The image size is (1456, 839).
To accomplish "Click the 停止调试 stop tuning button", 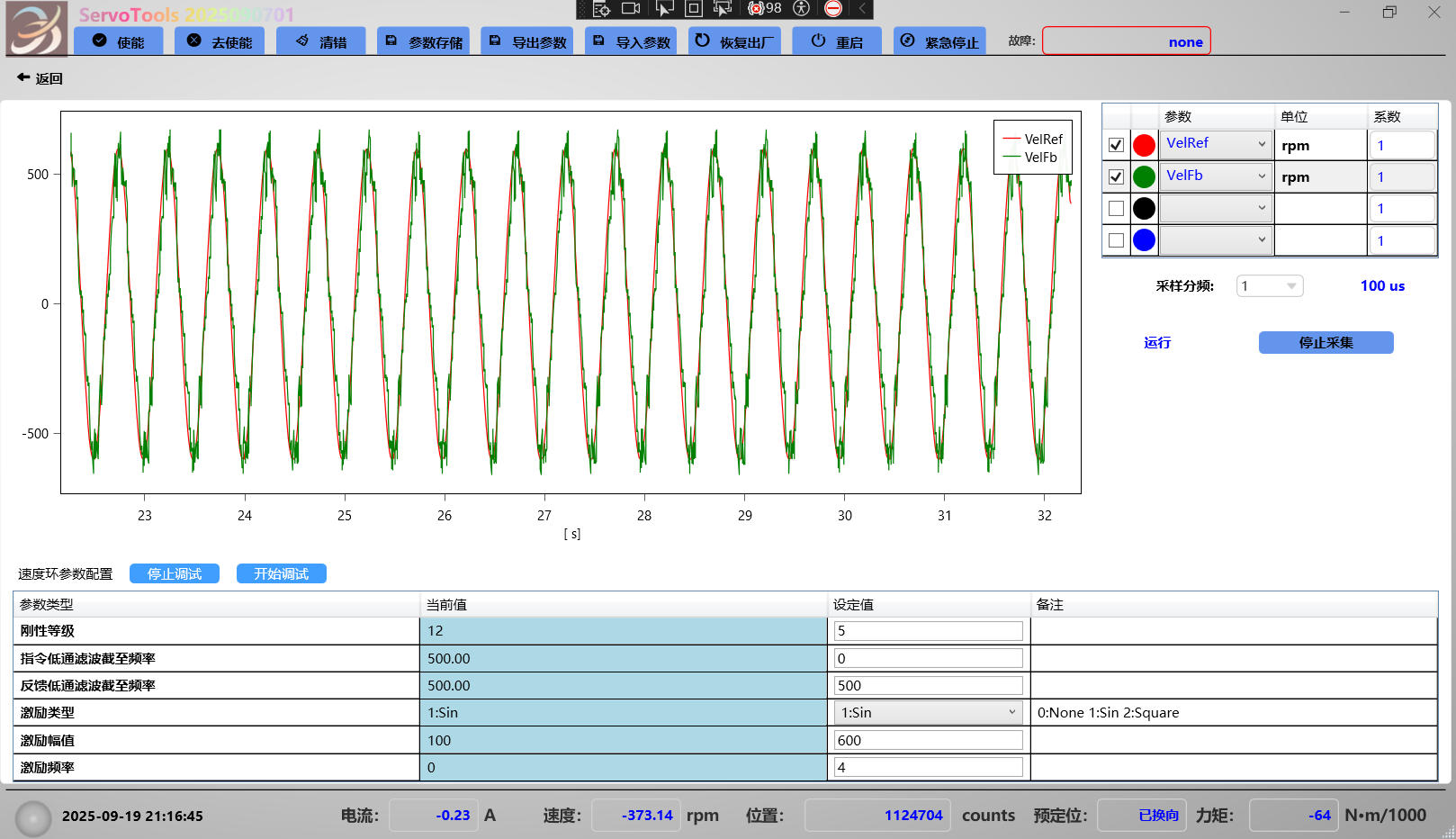I will point(175,573).
